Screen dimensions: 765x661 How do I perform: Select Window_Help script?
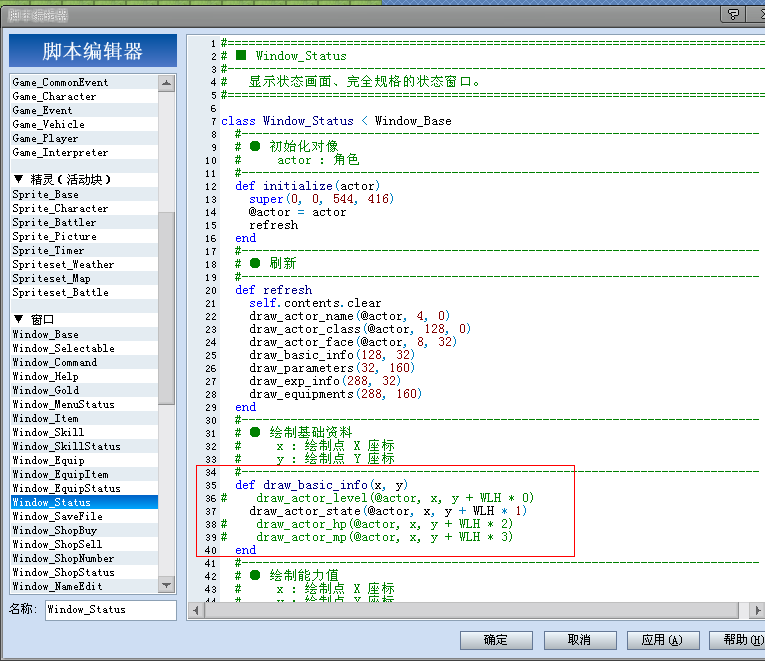pyautogui.click(x=84, y=376)
